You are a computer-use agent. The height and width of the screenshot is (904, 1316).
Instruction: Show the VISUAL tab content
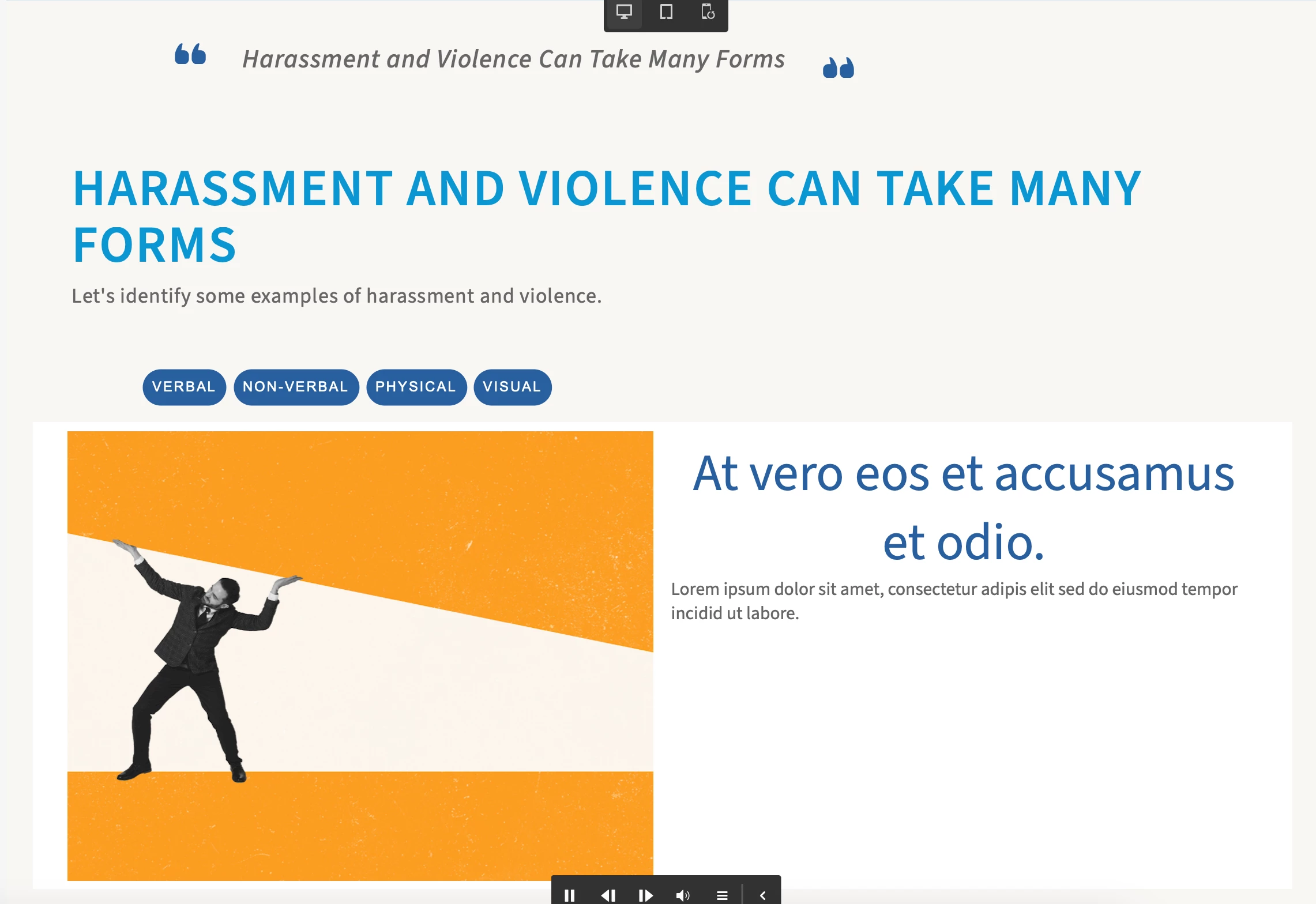[x=512, y=387]
